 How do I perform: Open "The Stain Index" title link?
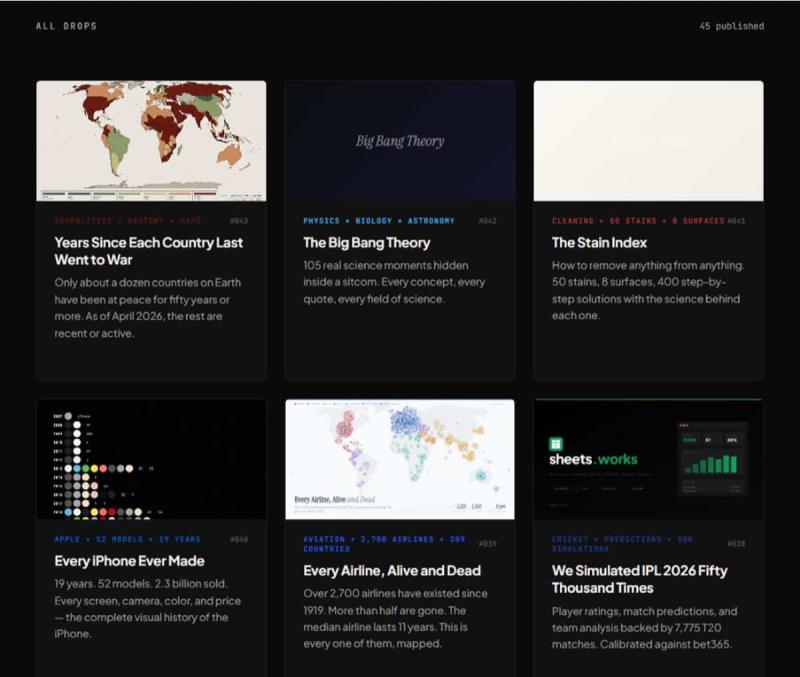[x=599, y=243]
